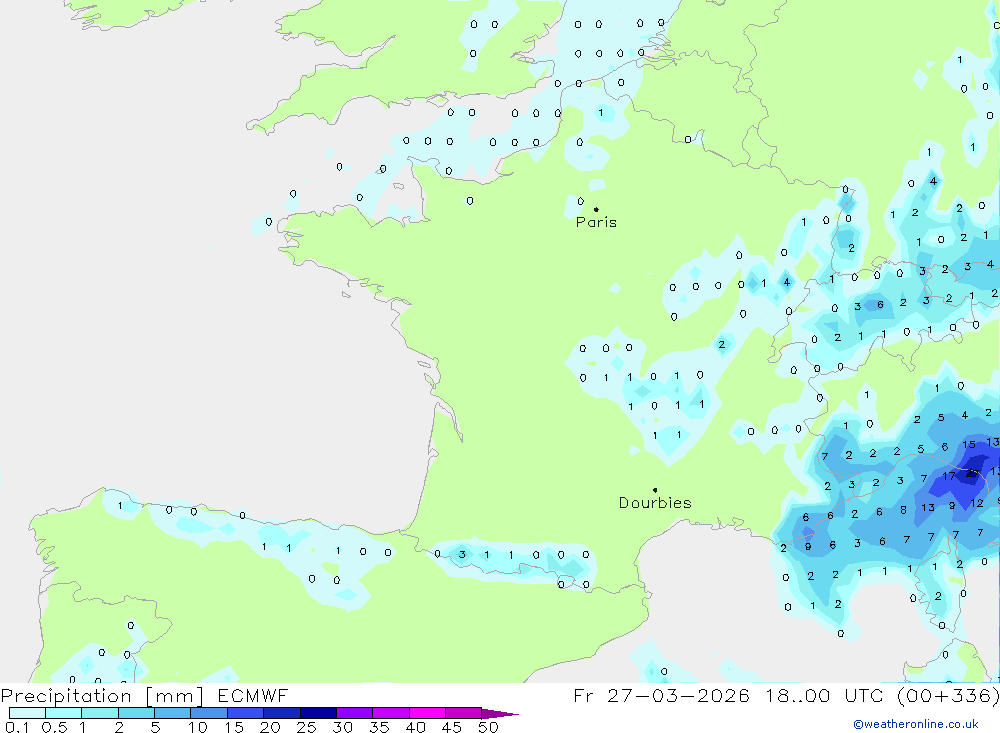Pick the 25–30 mm dark navy legend swatch
The width and height of the screenshot is (1000, 733).
(318, 713)
